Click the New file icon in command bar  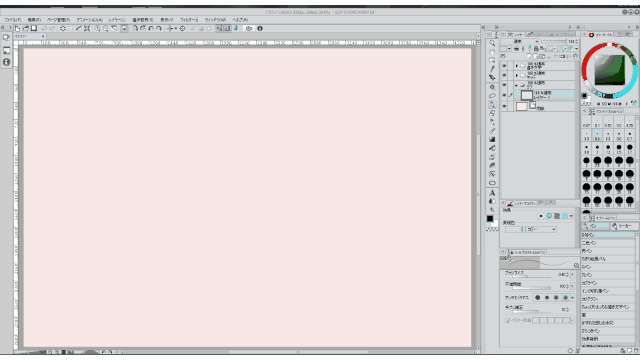18,29
